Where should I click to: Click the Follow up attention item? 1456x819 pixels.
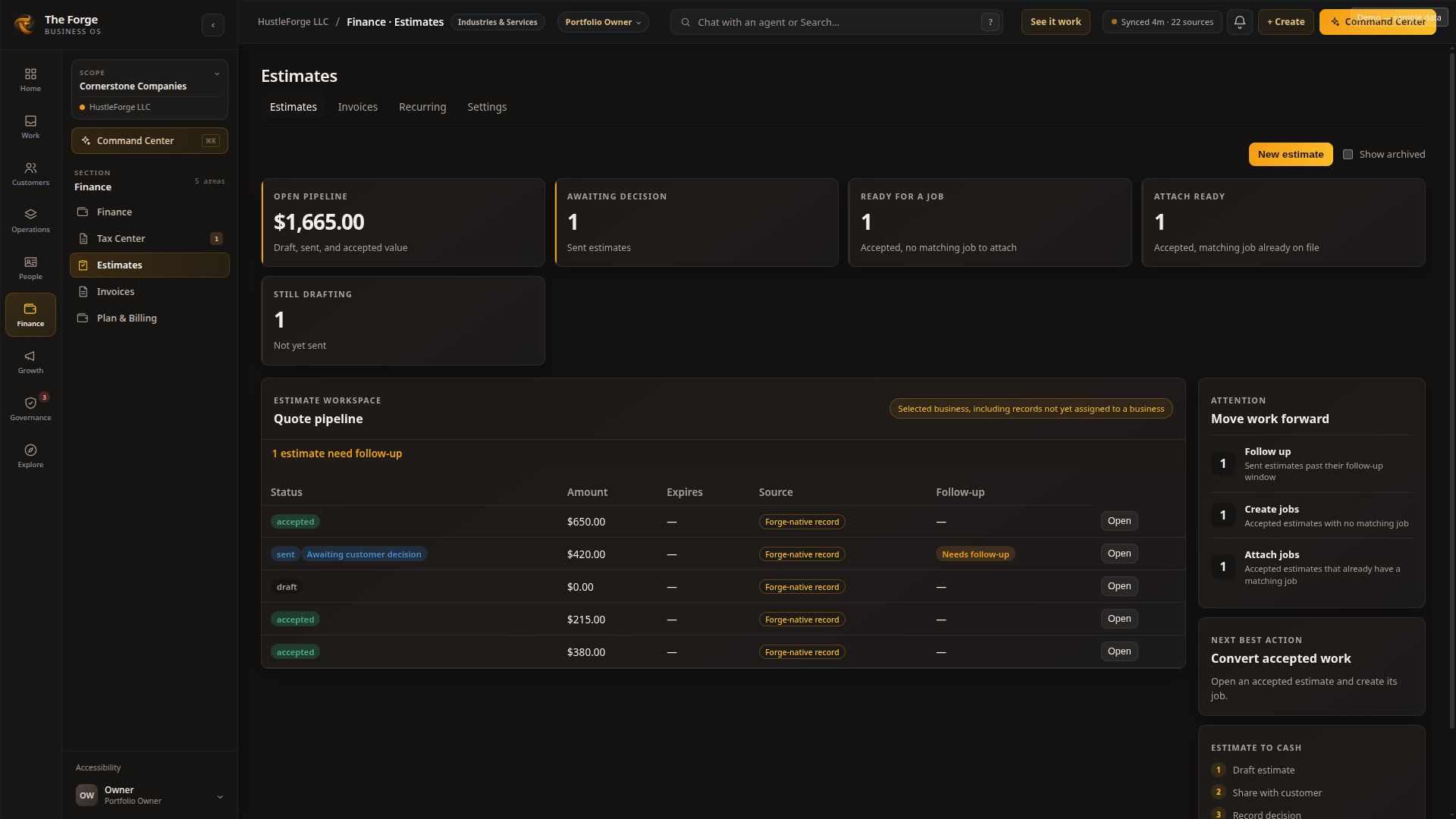[1311, 463]
